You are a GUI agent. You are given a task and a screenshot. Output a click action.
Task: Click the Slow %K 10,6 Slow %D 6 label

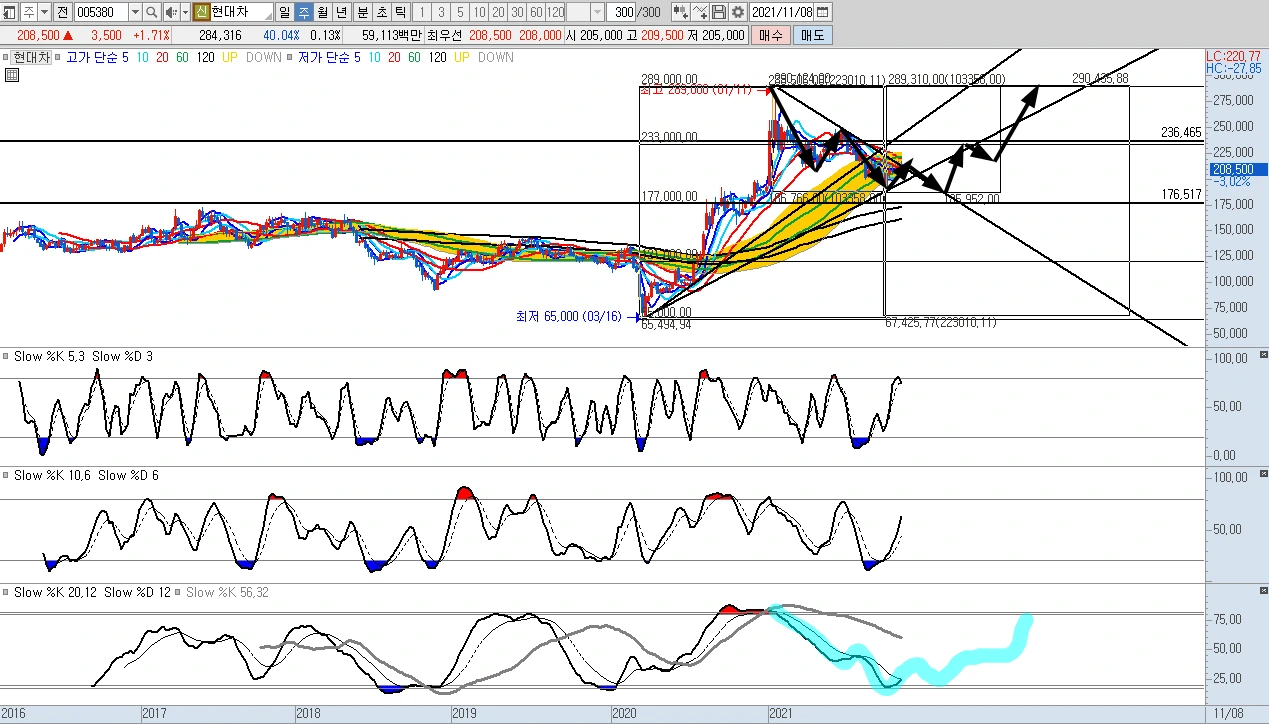(86, 475)
